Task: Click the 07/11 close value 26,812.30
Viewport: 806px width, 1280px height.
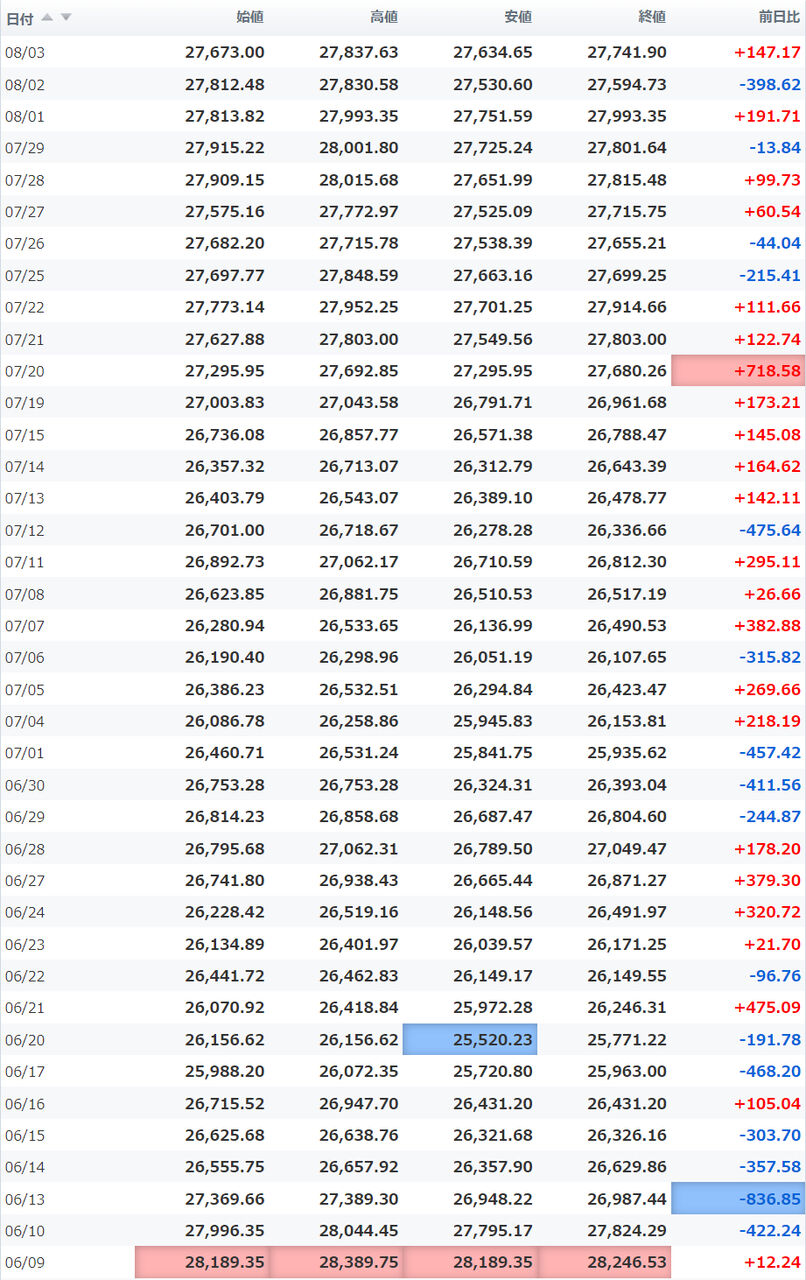Action: [627, 563]
